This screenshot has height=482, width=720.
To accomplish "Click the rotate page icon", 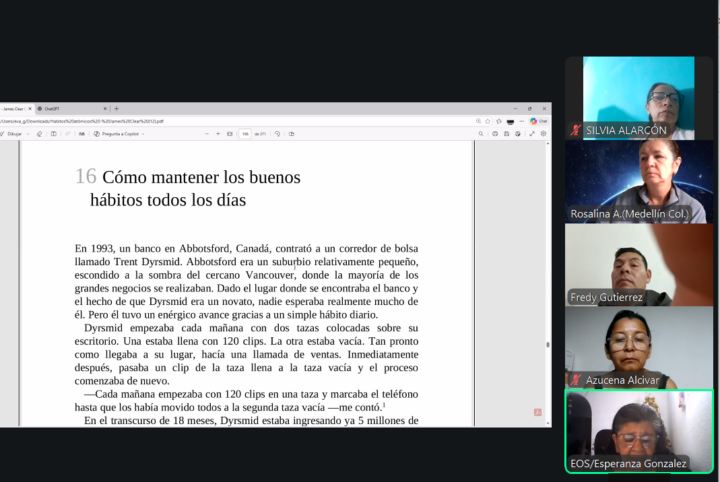I will point(277,133).
